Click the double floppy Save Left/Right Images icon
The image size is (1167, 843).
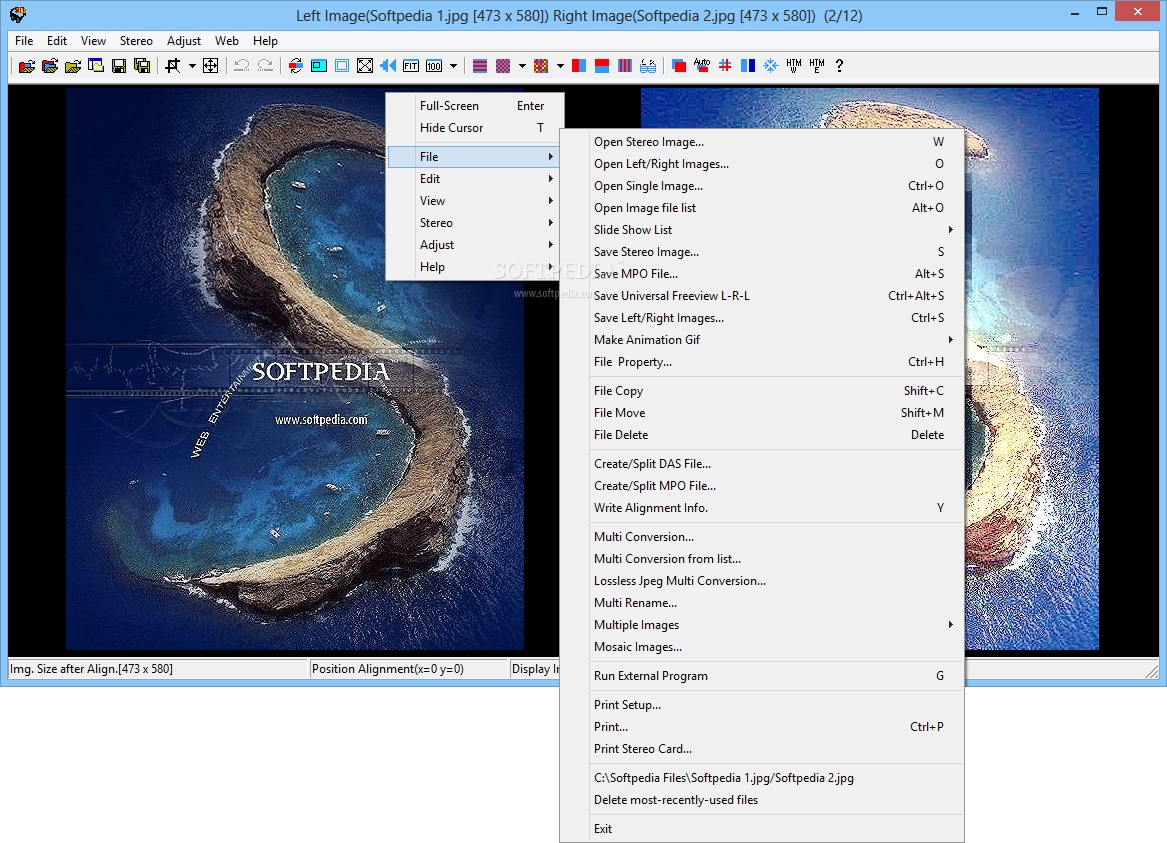pyautogui.click(x=142, y=65)
